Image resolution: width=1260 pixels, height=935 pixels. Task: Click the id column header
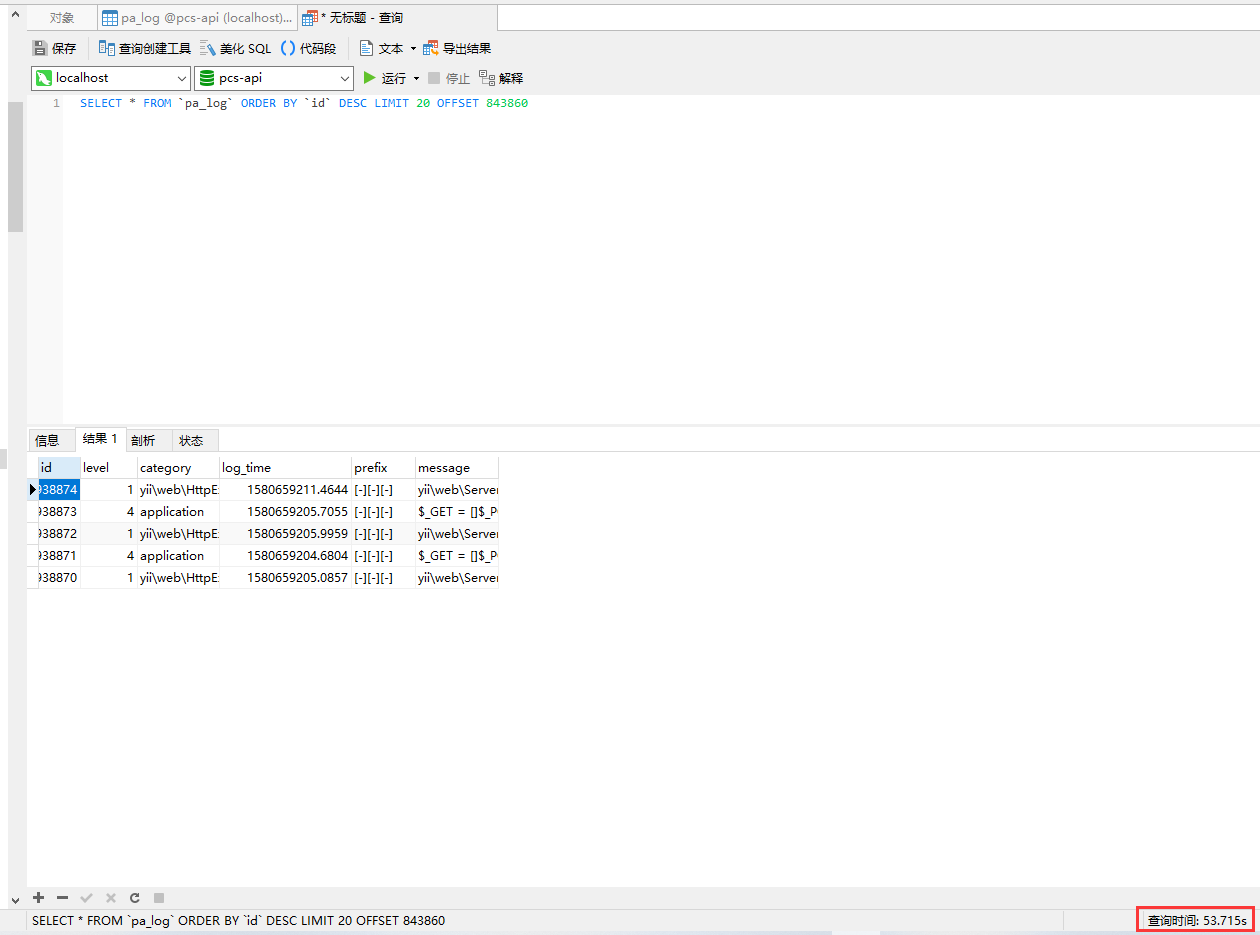pyautogui.click(x=59, y=467)
